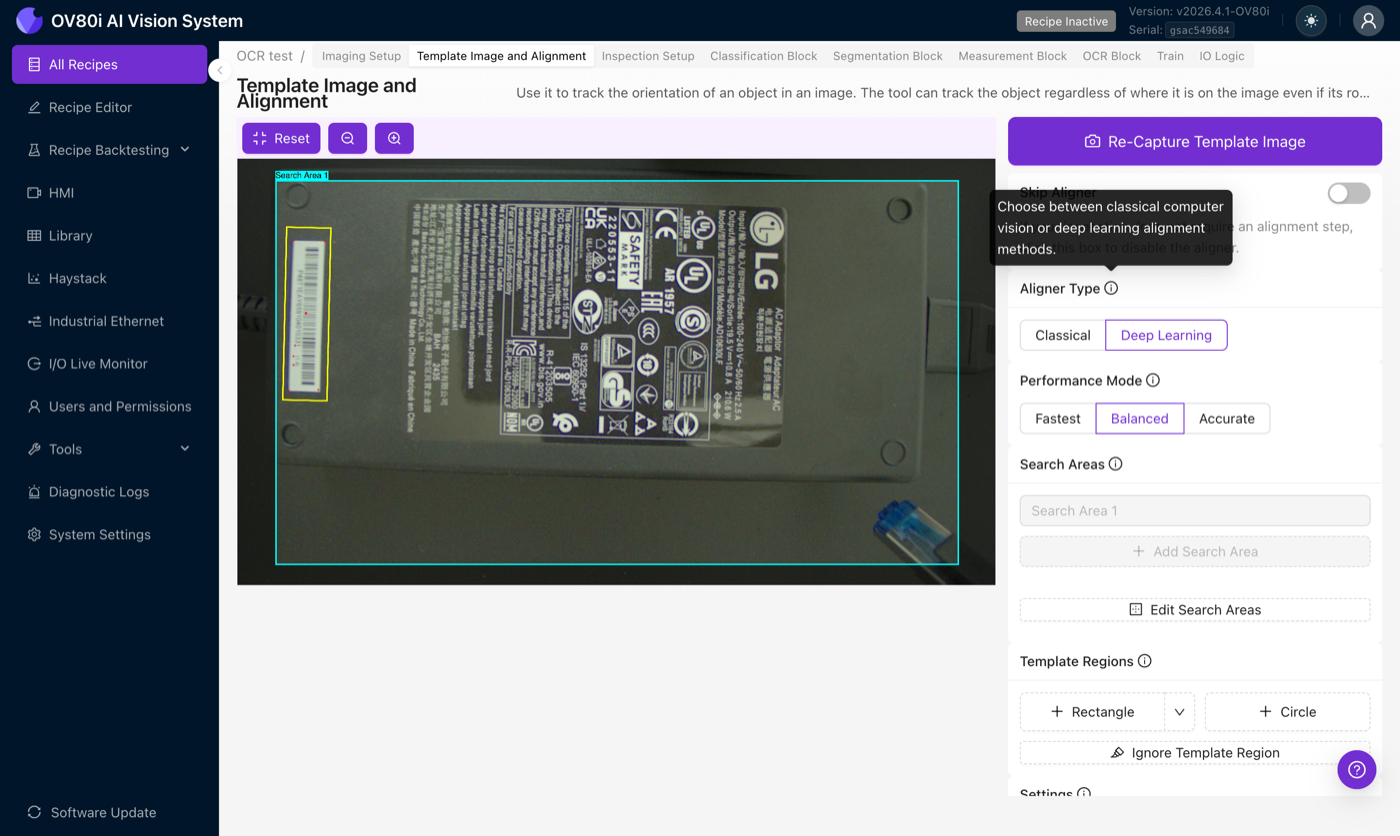Switch Performance Mode to Accurate

pyautogui.click(x=1227, y=418)
